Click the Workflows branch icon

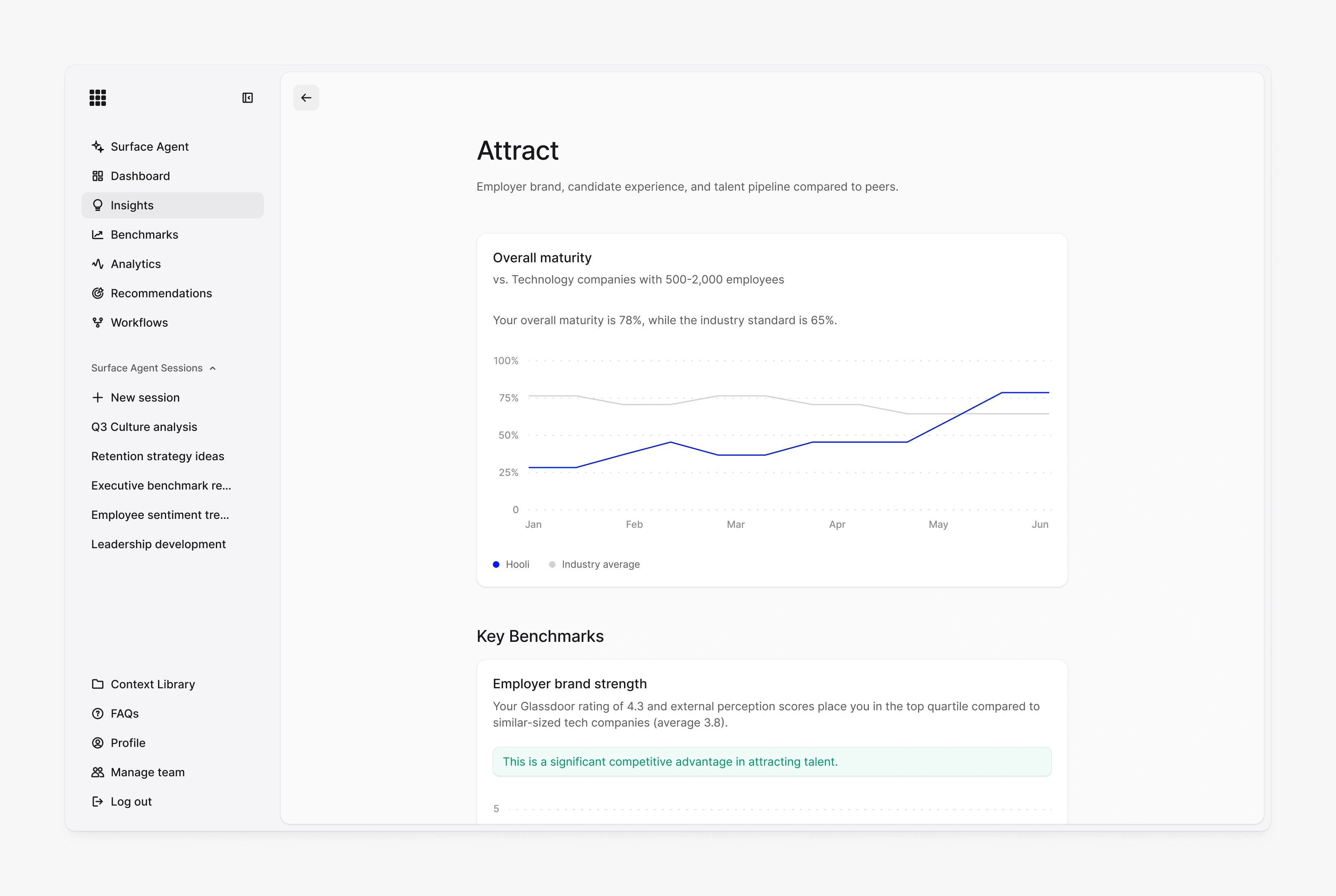click(98, 323)
